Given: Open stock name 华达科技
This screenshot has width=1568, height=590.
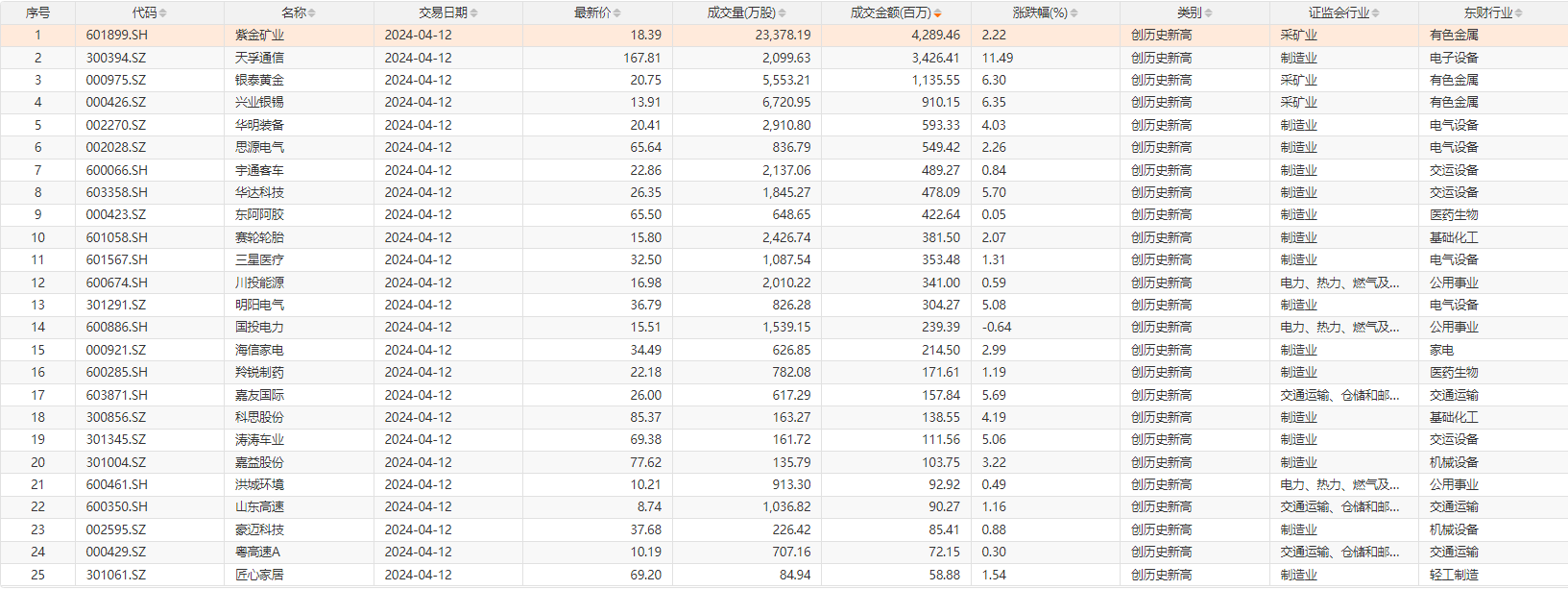Looking at the screenshot, I should [259, 192].
